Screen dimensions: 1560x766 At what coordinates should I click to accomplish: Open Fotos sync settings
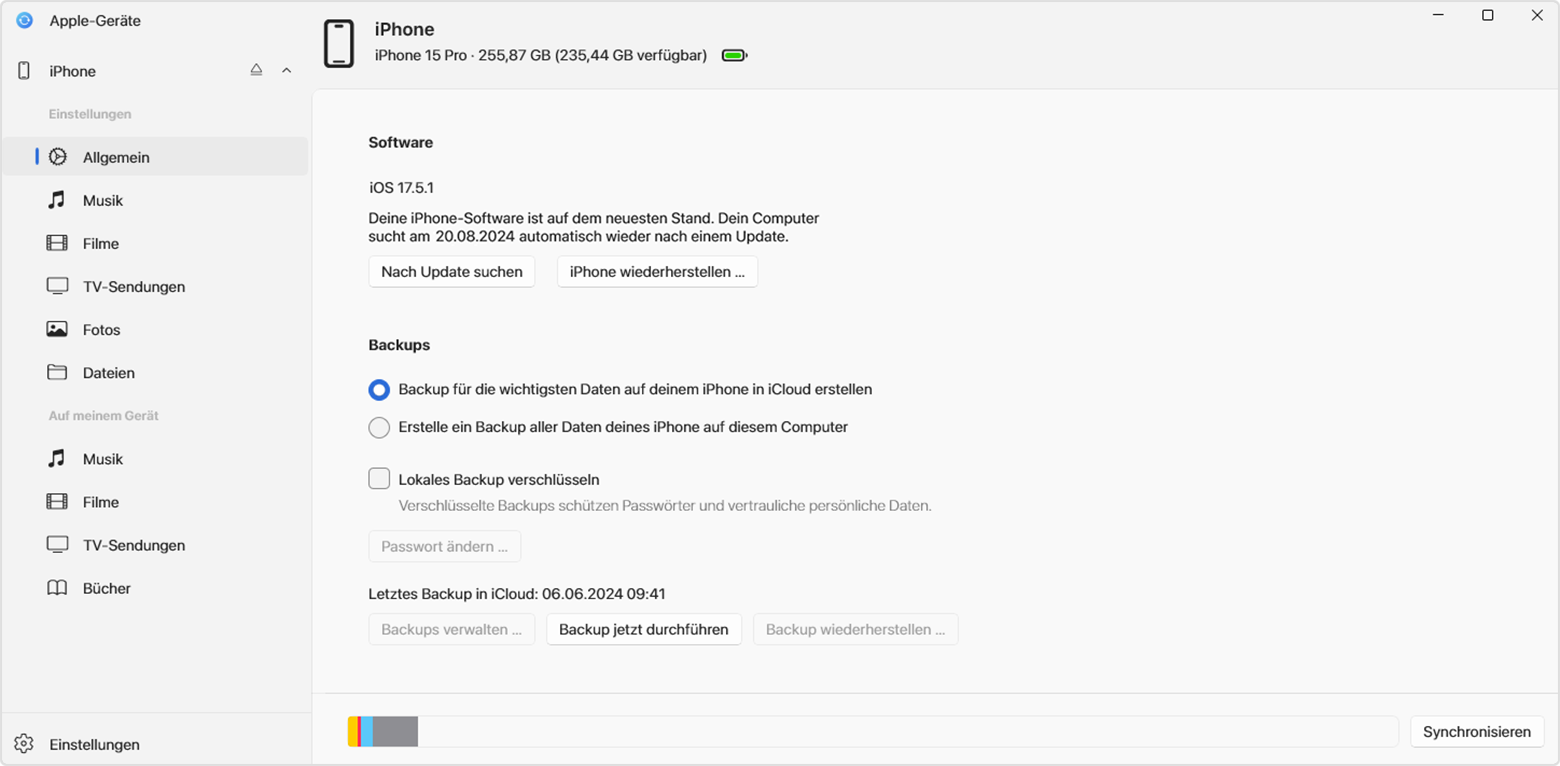(x=155, y=329)
